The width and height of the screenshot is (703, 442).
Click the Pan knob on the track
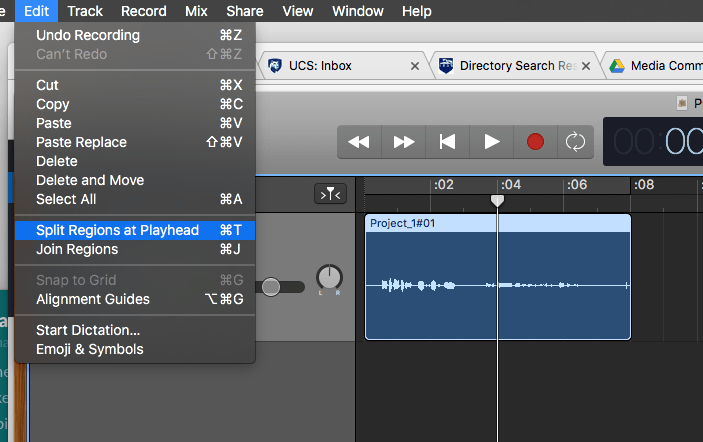330,277
